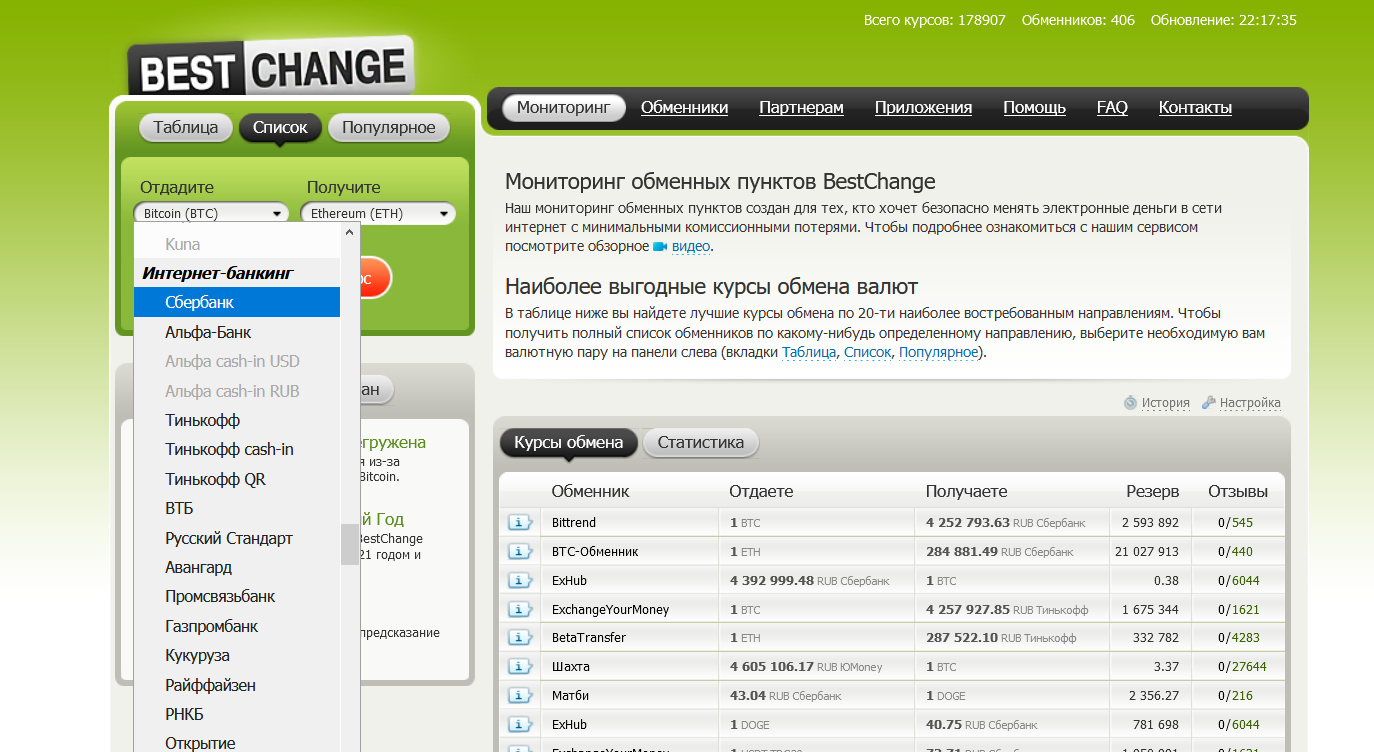The image size is (1374, 752).
Task: Click the info icon in BTC-Обменник row
Action: click(x=520, y=552)
